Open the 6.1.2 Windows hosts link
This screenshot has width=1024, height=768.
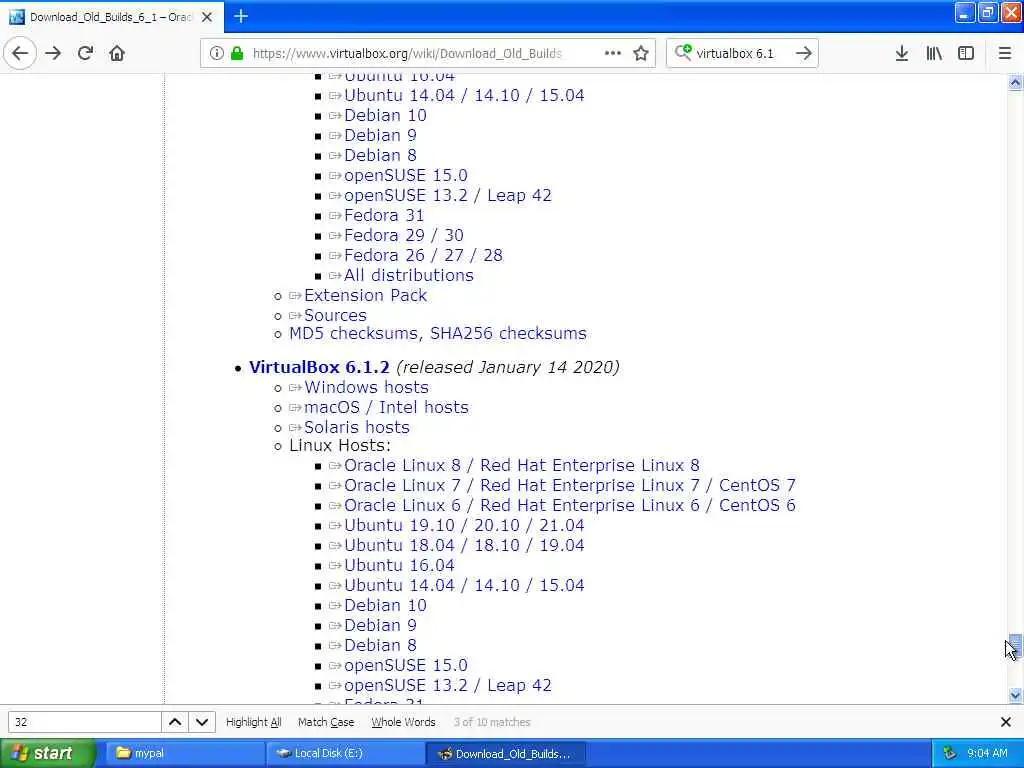(x=366, y=387)
